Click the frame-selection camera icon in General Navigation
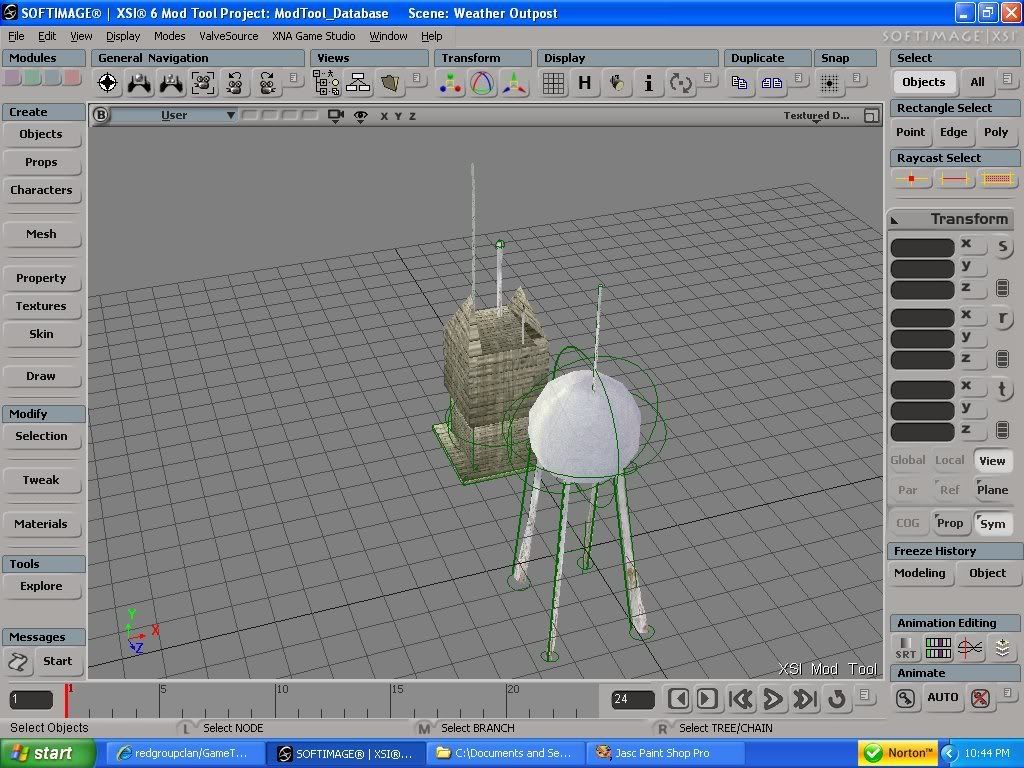The height and width of the screenshot is (768, 1024). 203,83
